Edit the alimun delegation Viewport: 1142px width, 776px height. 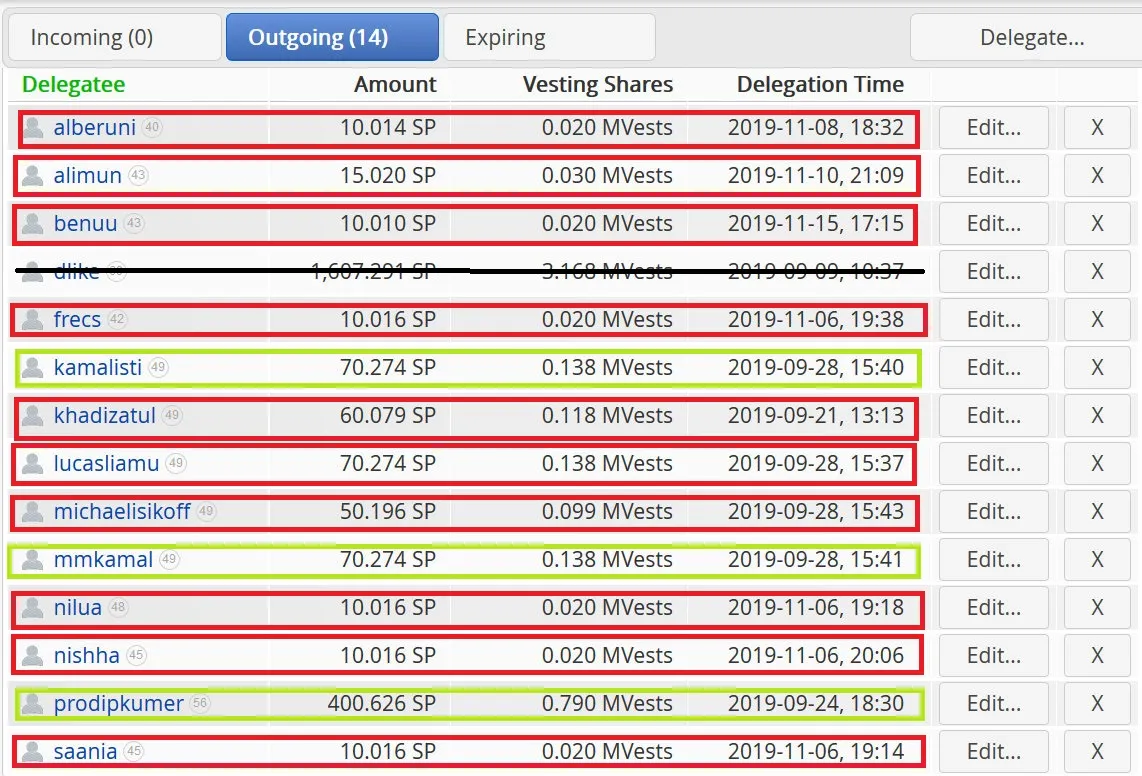pyautogui.click(x=993, y=176)
